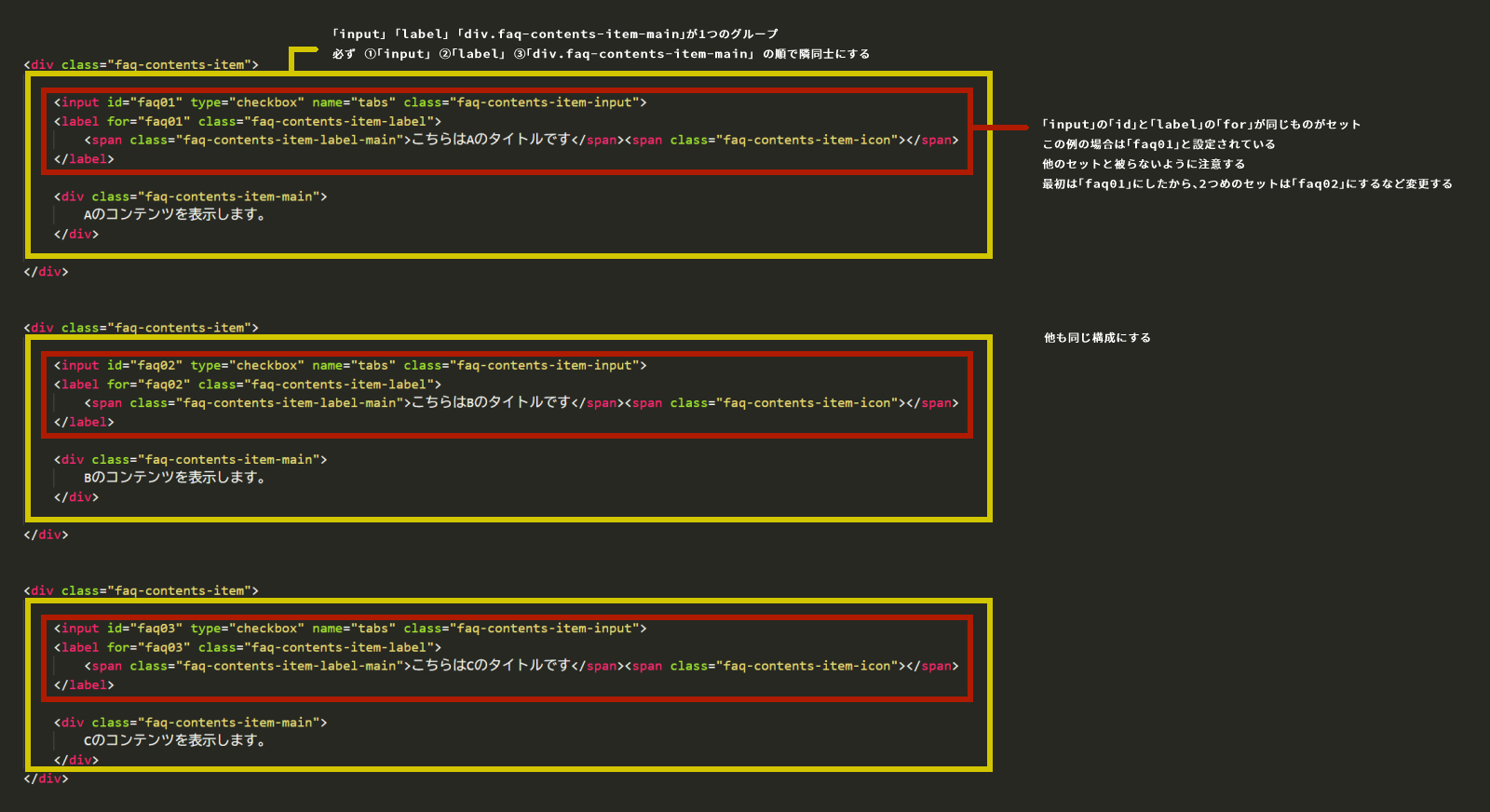Click the note 他のセットと被らないように注意する
The width and height of the screenshot is (1490, 812).
(x=1144, y=164)
